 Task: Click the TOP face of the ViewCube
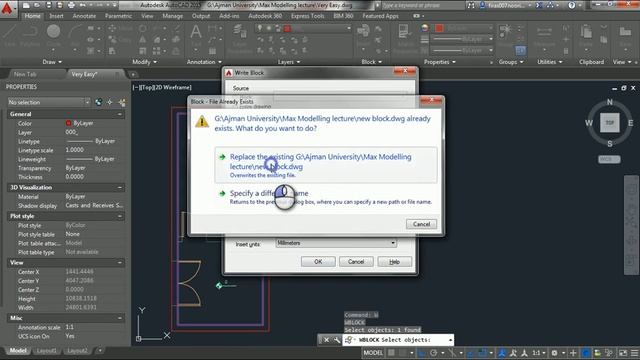tap(610, 122)
